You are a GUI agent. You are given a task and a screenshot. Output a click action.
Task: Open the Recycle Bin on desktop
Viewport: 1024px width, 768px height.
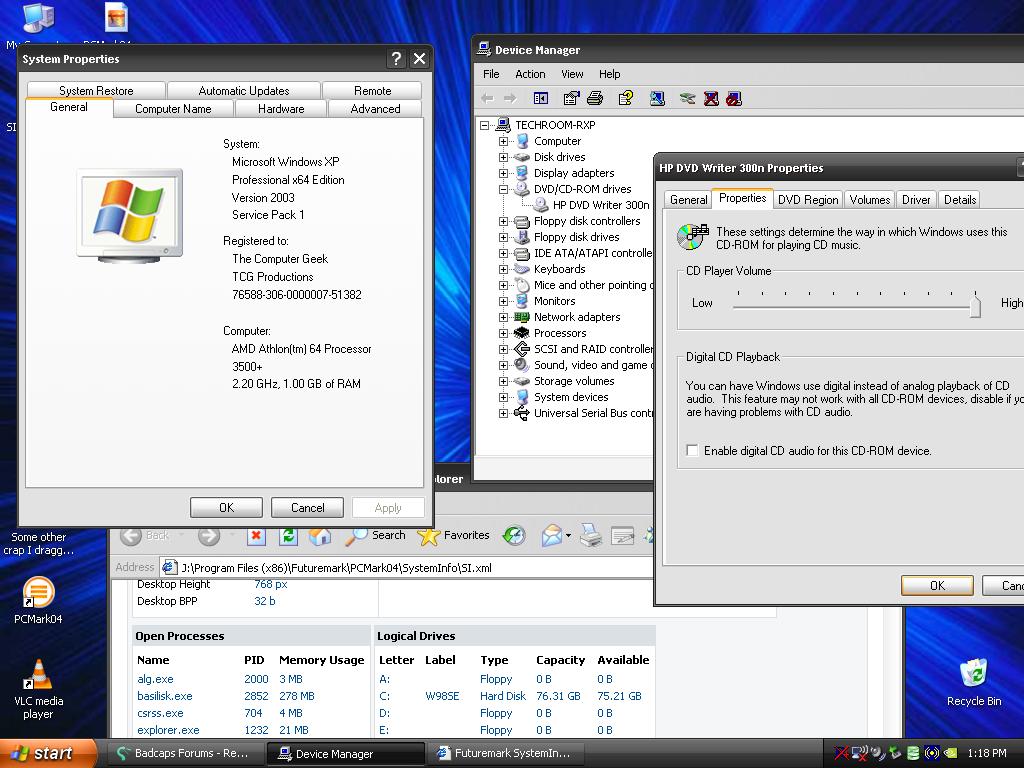973,673
